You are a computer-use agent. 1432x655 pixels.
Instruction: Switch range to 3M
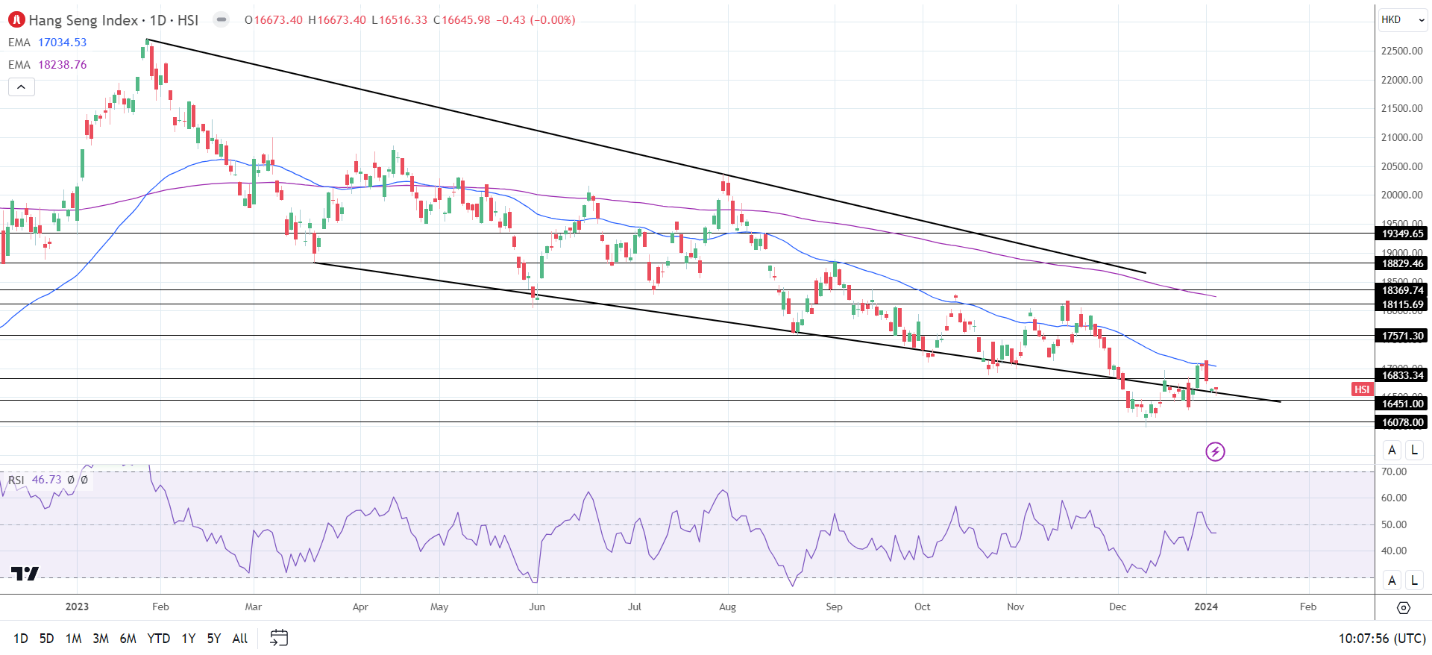click(101, 638)
